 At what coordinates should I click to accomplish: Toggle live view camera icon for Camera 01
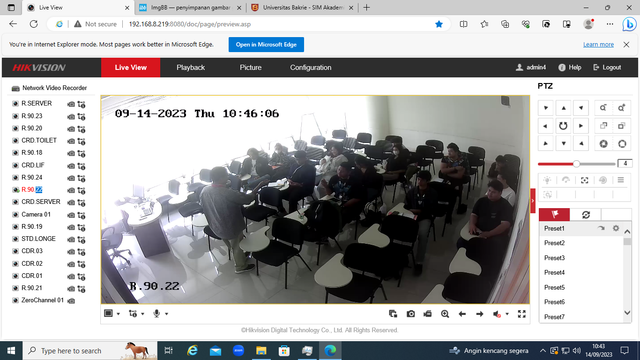pyautogui.click(x=71, y=215)
